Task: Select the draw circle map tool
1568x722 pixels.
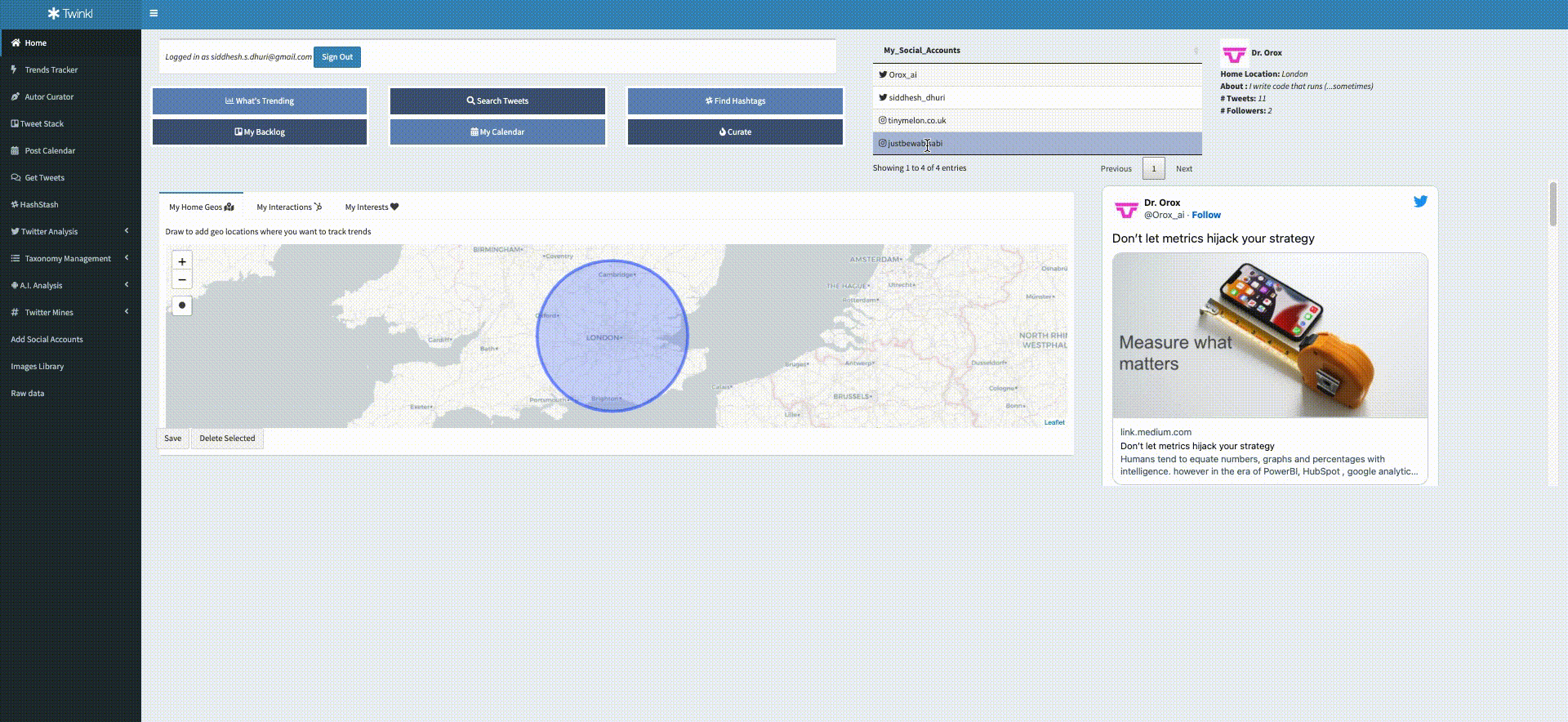Action: (182, 305)
